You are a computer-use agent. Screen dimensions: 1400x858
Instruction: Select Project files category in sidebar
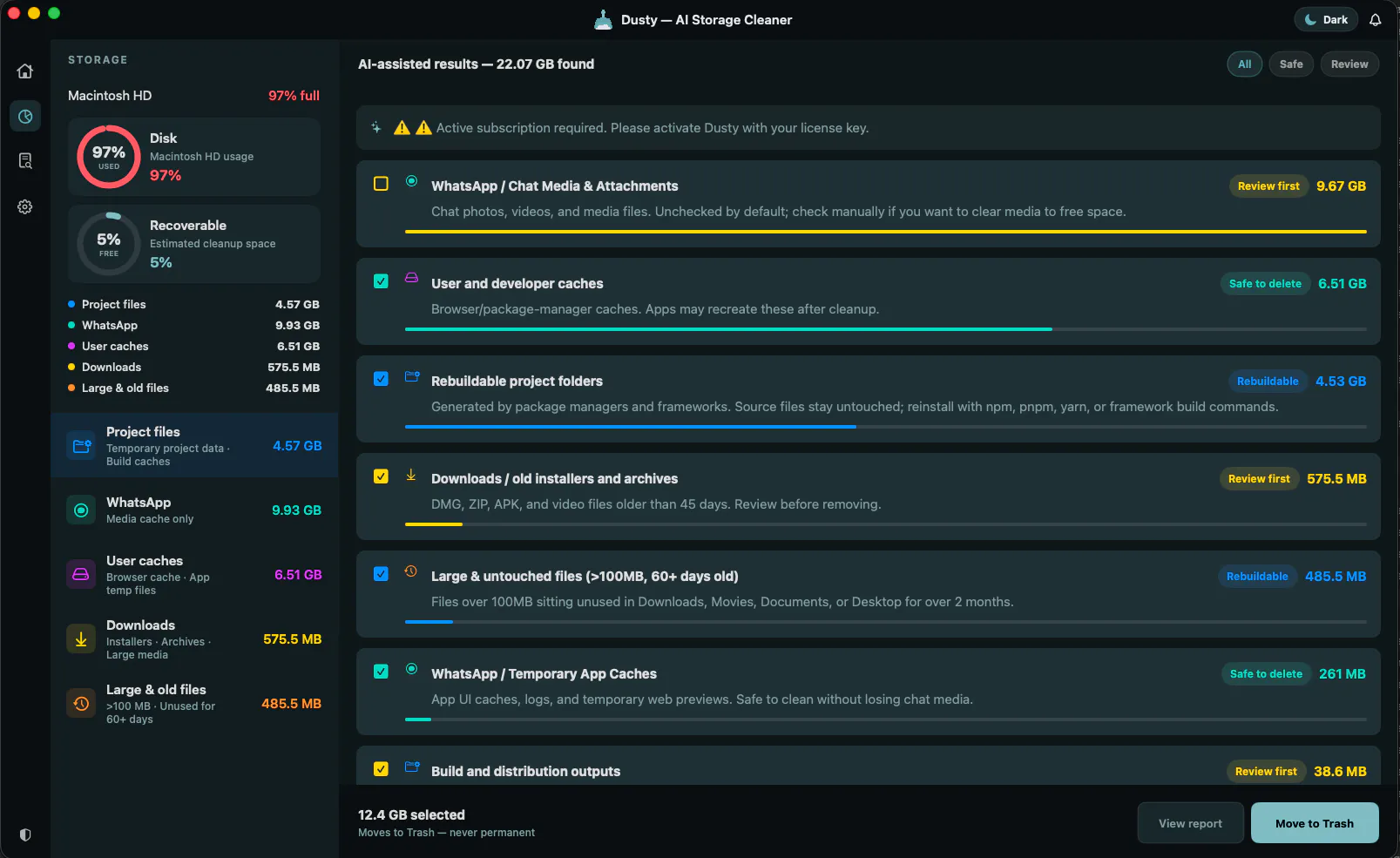pyautogui.click(x=194, y=446)
